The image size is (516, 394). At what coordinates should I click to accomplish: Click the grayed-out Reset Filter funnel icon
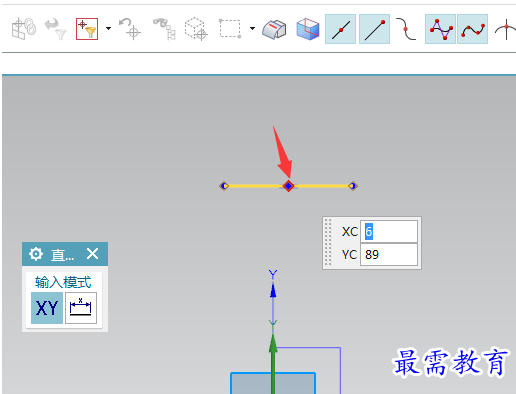click(x=56, y=29)
